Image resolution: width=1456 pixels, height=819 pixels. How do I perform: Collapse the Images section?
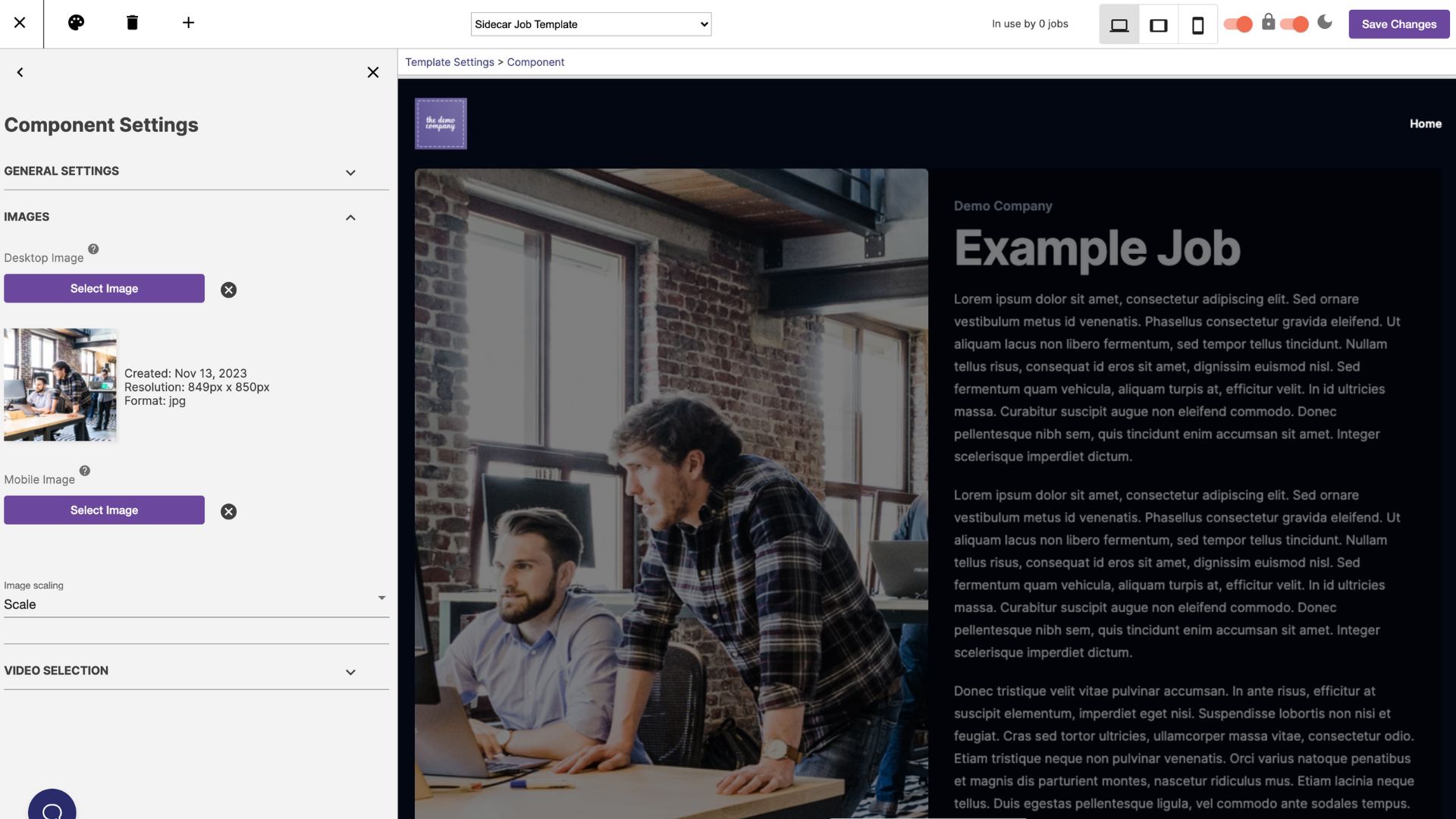click(196, 217)
